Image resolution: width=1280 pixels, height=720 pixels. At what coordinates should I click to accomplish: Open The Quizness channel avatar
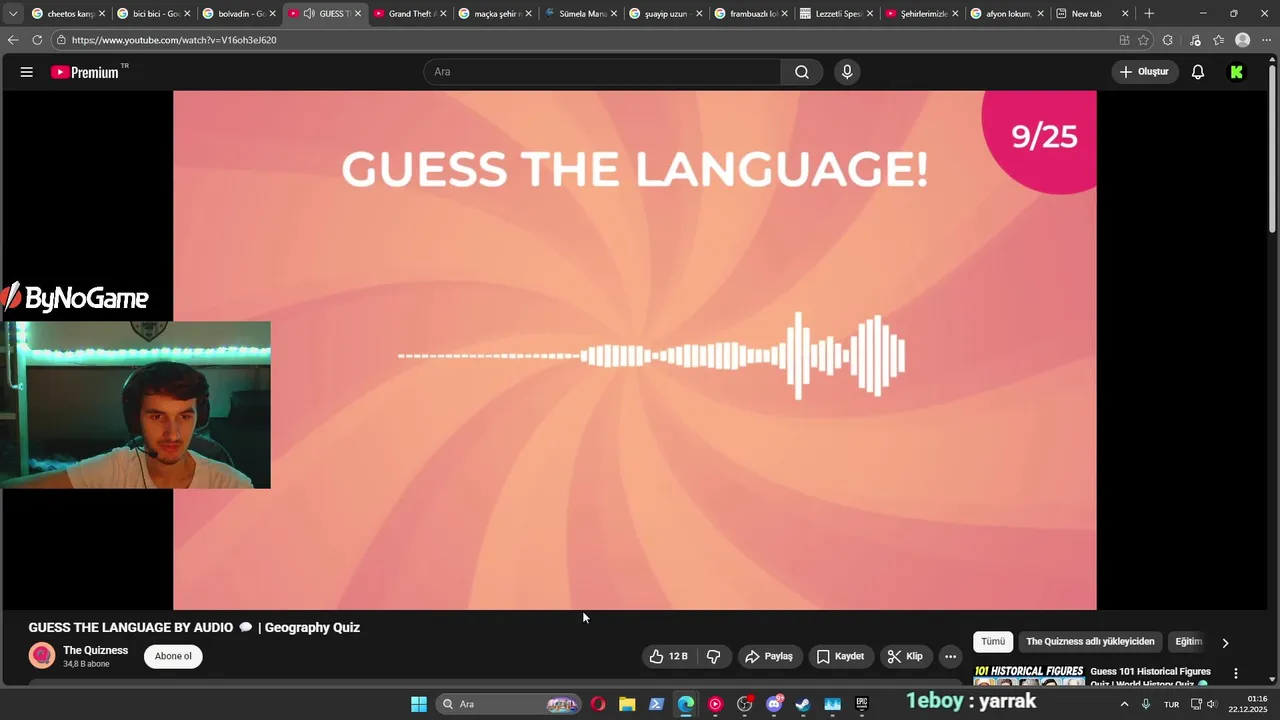(x=42, y=656)
